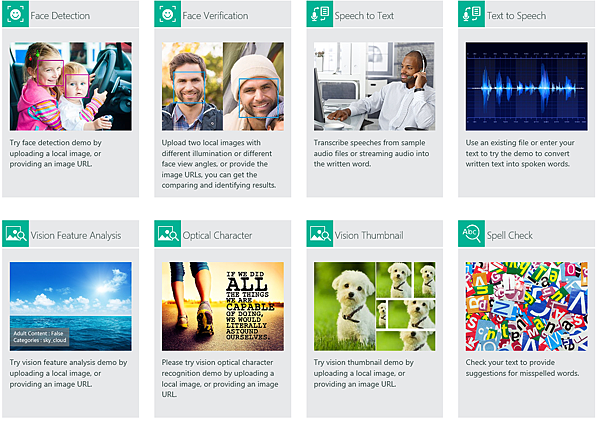Open the Text to Speech title
The width and height of the screenshot is (600, 422).
517,16
